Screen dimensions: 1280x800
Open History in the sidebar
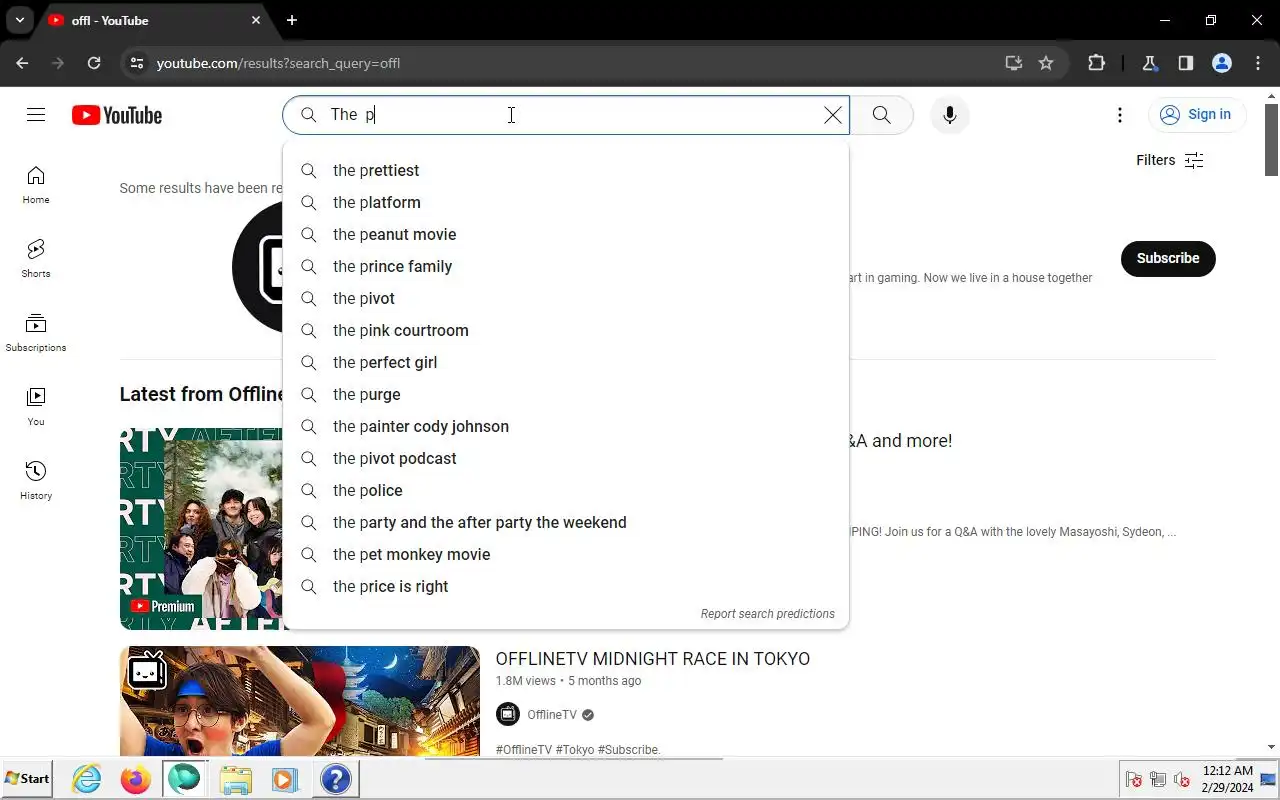tap(36, 481)
